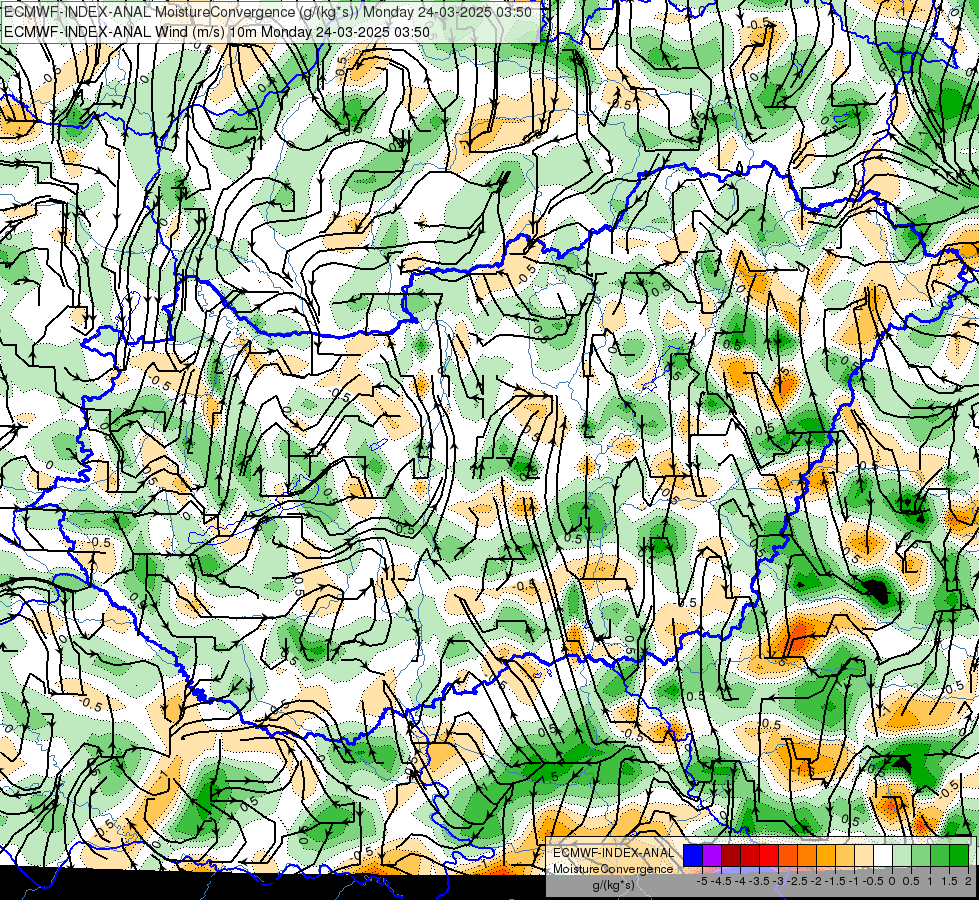Click the g/(kg*s) unit label

(613, 886)
